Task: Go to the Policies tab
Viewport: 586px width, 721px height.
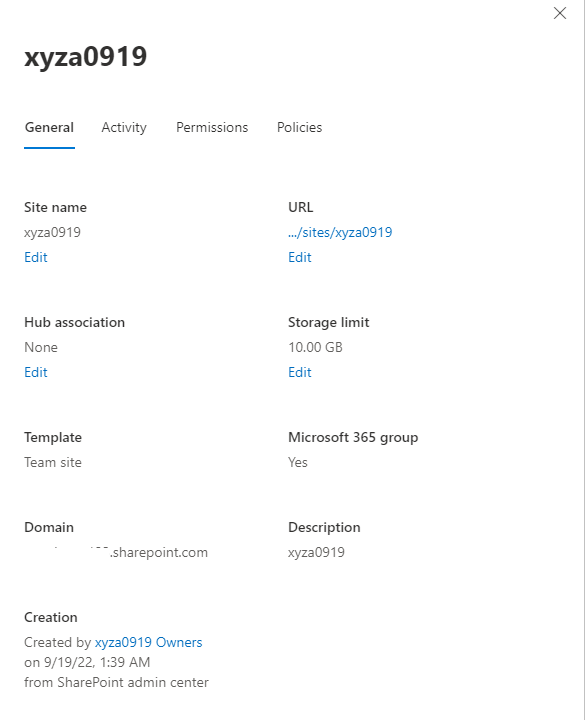Action: (x=299, y=127)
